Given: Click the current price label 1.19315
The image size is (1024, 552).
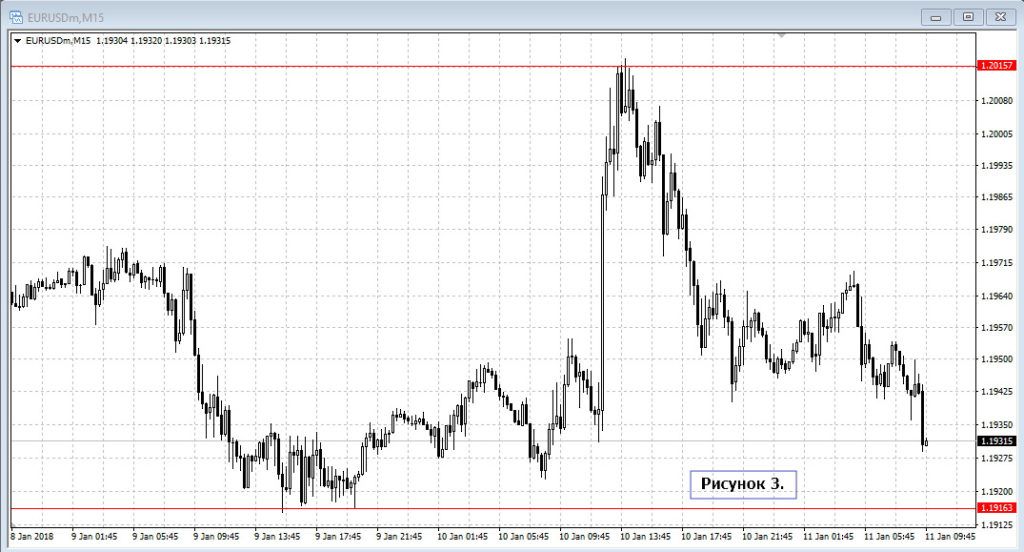Looking at the screenshot, I should pos(999,441).
